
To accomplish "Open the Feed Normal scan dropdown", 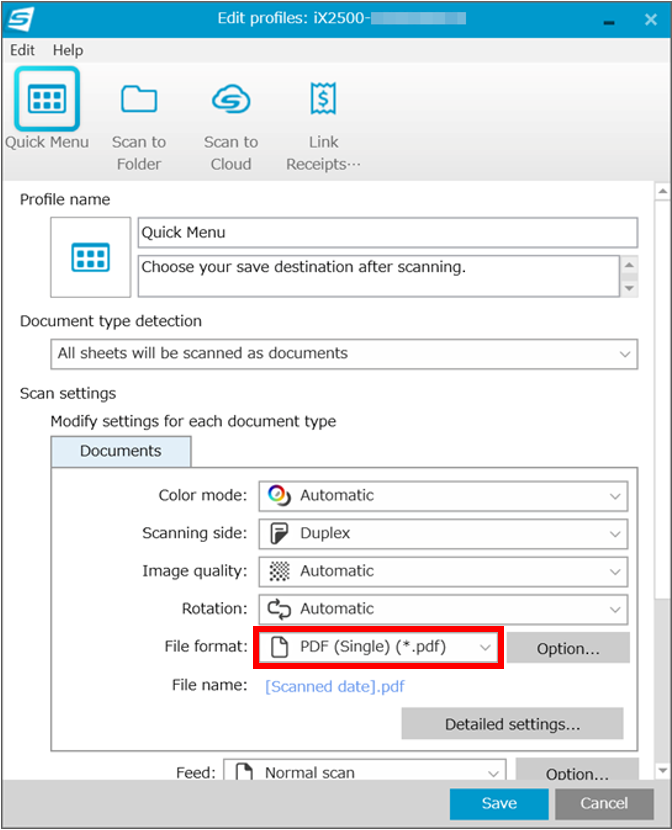I will [365, 770].
